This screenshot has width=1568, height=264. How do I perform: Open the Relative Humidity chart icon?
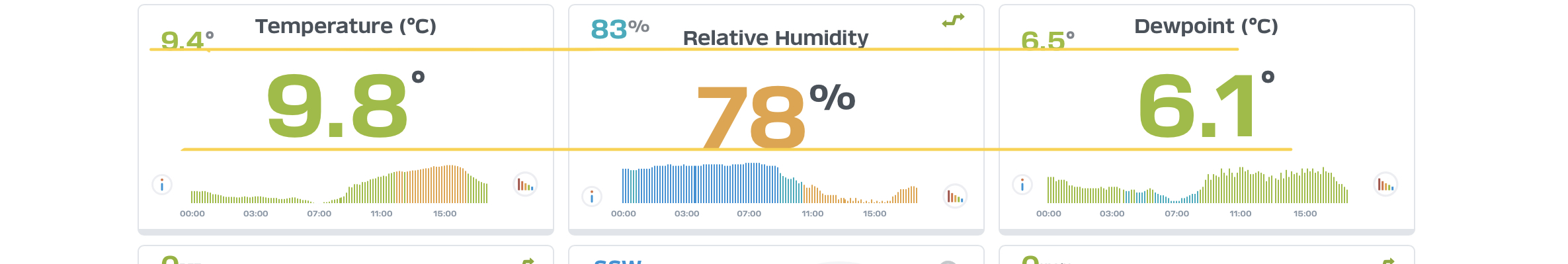click(955, 197)
